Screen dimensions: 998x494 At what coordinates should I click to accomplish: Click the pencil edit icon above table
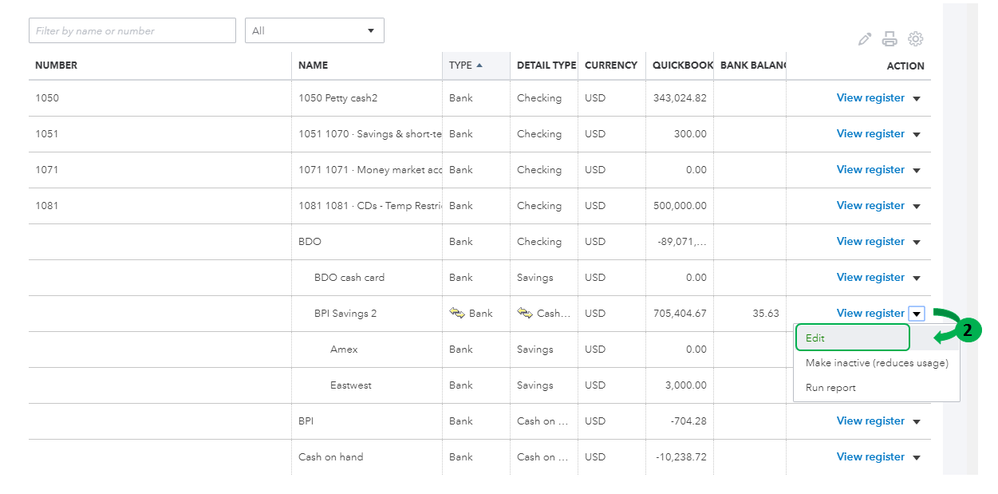point(865,39)
